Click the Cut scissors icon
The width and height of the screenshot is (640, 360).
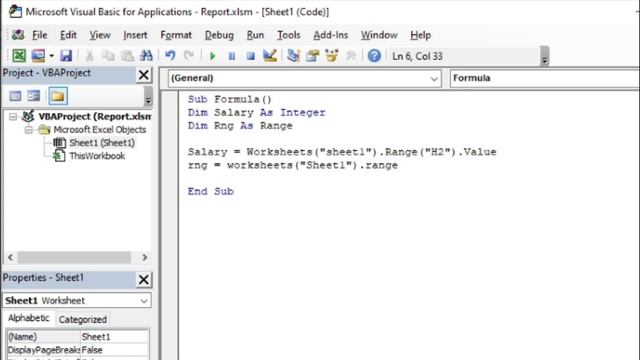click(89, 56)
